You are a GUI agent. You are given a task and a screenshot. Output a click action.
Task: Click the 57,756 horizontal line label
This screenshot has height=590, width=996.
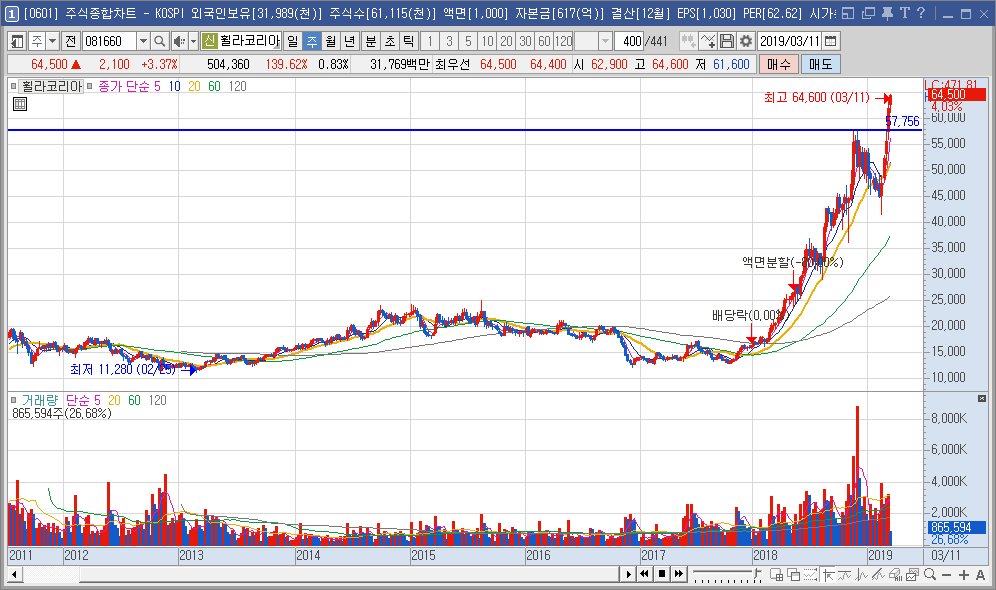coord(903,121)
